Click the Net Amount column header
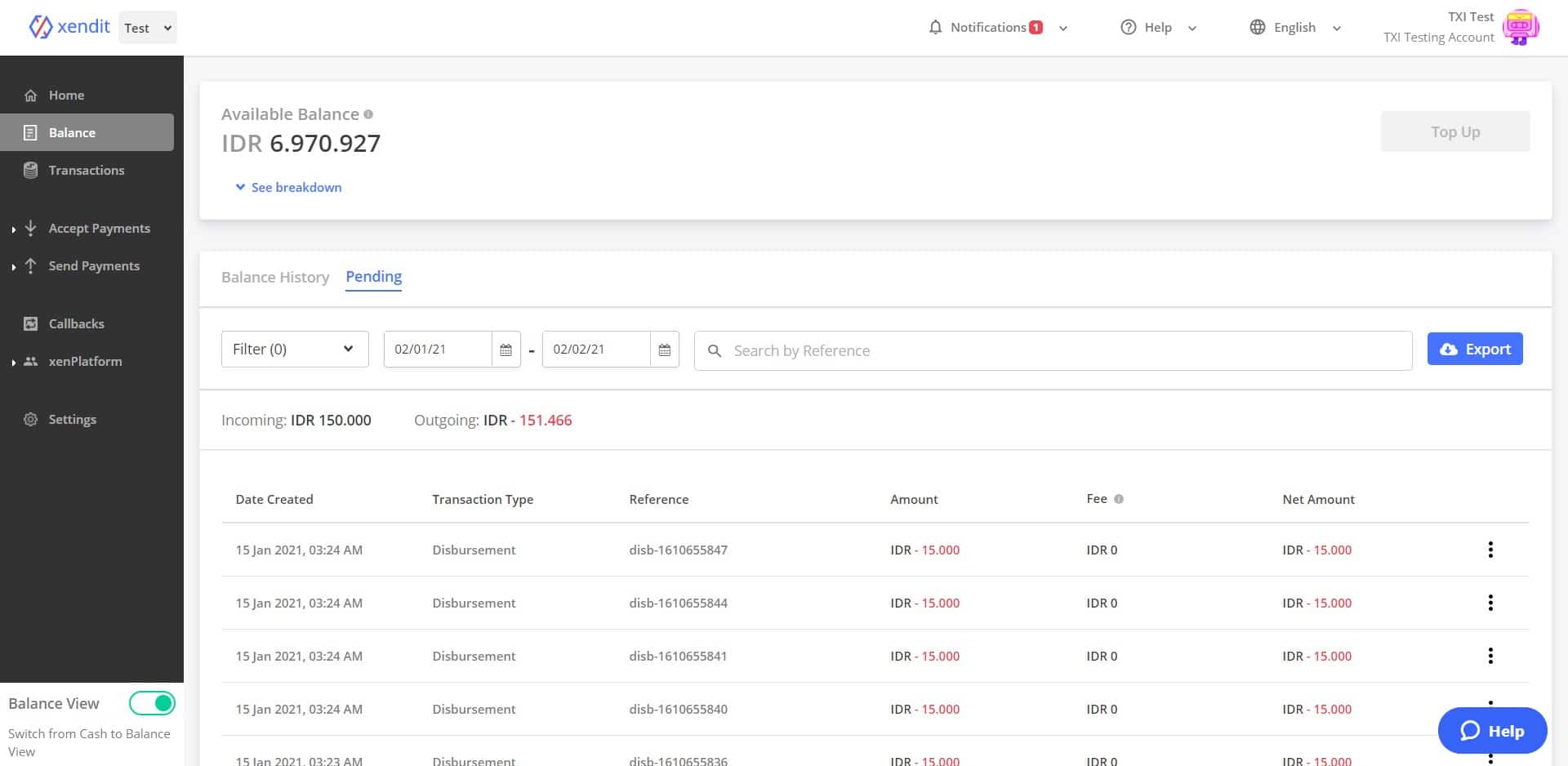The image size is (1568, 766). click(x=1318, y=499)
